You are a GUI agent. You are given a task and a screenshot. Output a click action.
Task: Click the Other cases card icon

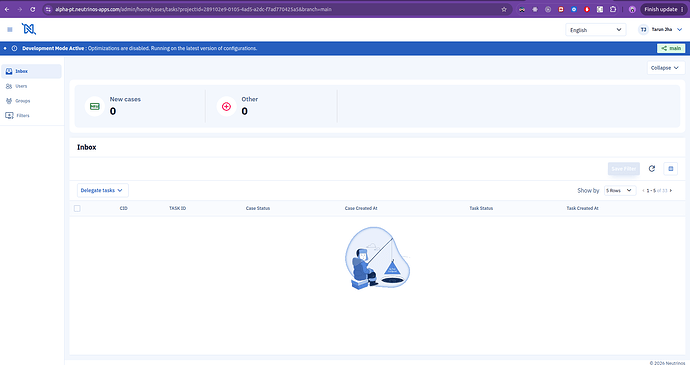click(226, 106)
